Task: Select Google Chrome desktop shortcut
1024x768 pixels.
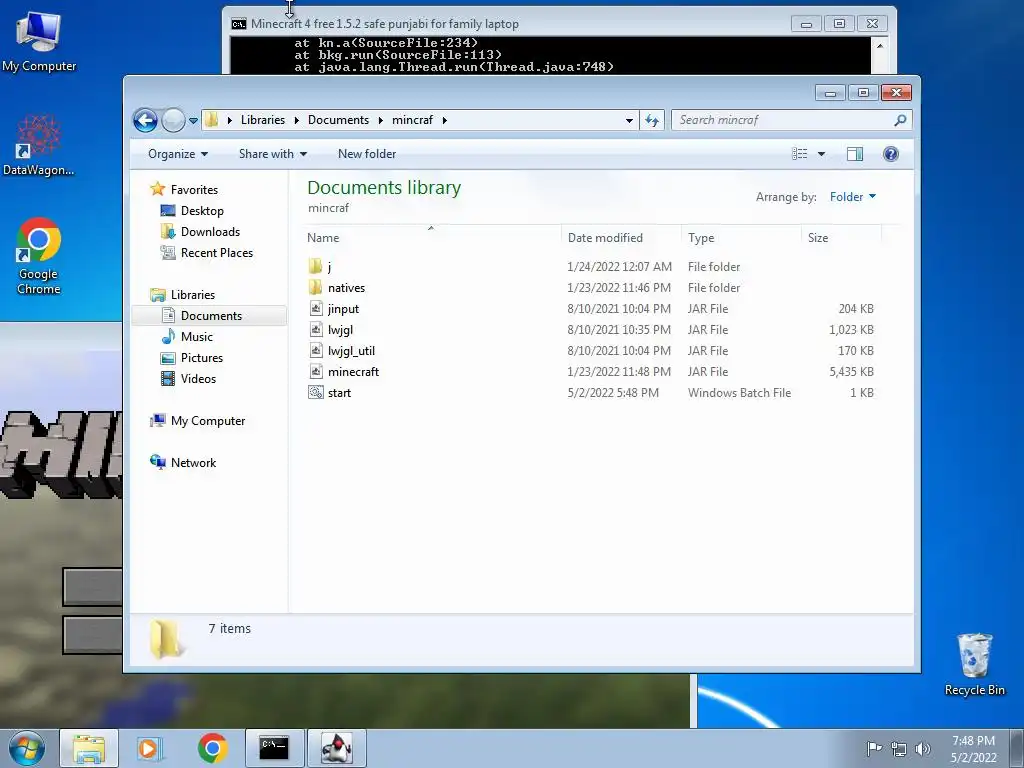Action: click(39, 256)
